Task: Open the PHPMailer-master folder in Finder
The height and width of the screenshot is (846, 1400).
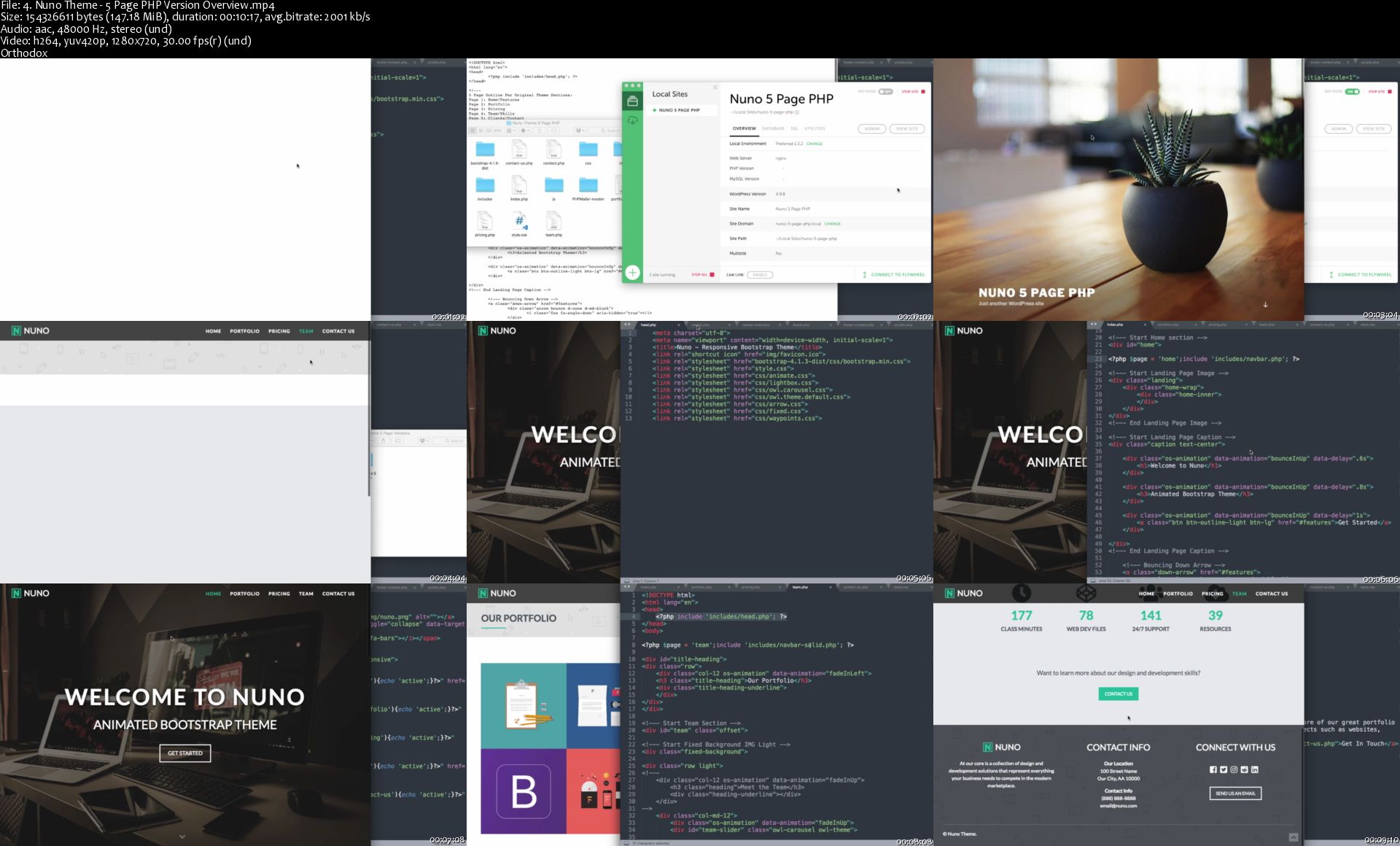Action: point(588,185)
